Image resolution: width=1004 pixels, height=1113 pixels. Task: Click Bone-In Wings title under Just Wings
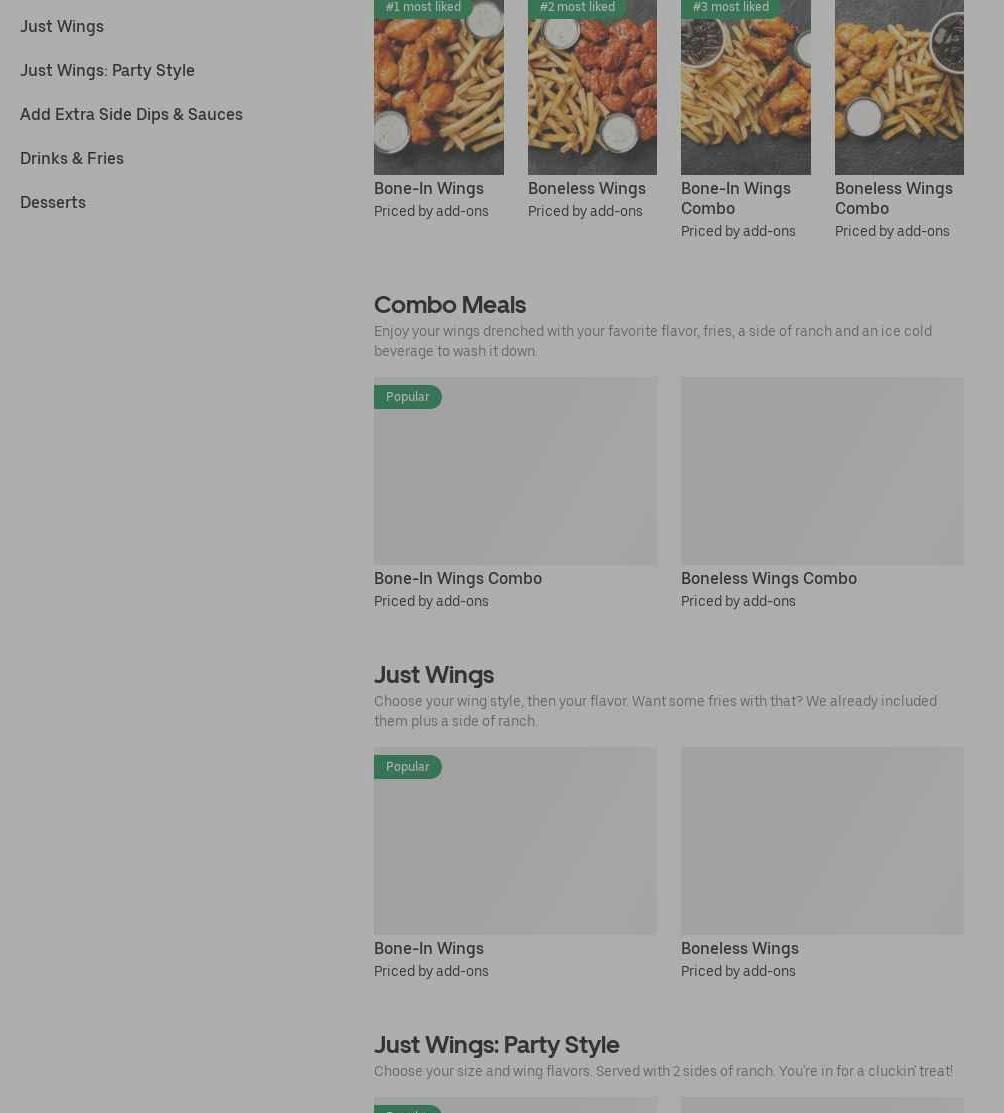pos(429,948)
